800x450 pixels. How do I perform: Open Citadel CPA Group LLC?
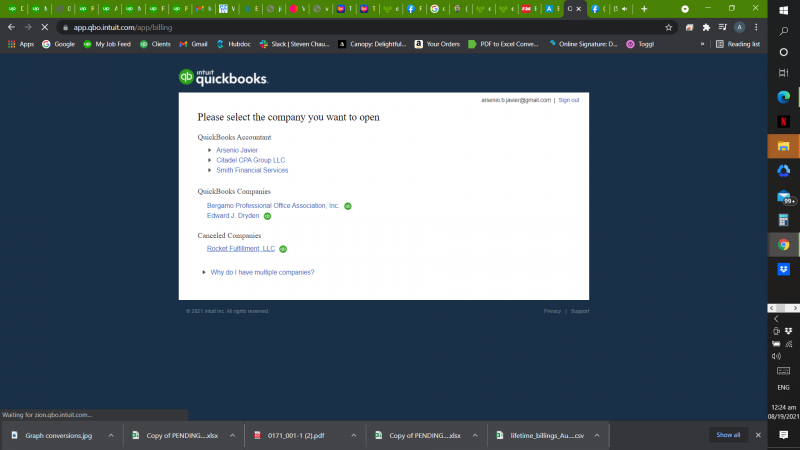coord(251,160)
